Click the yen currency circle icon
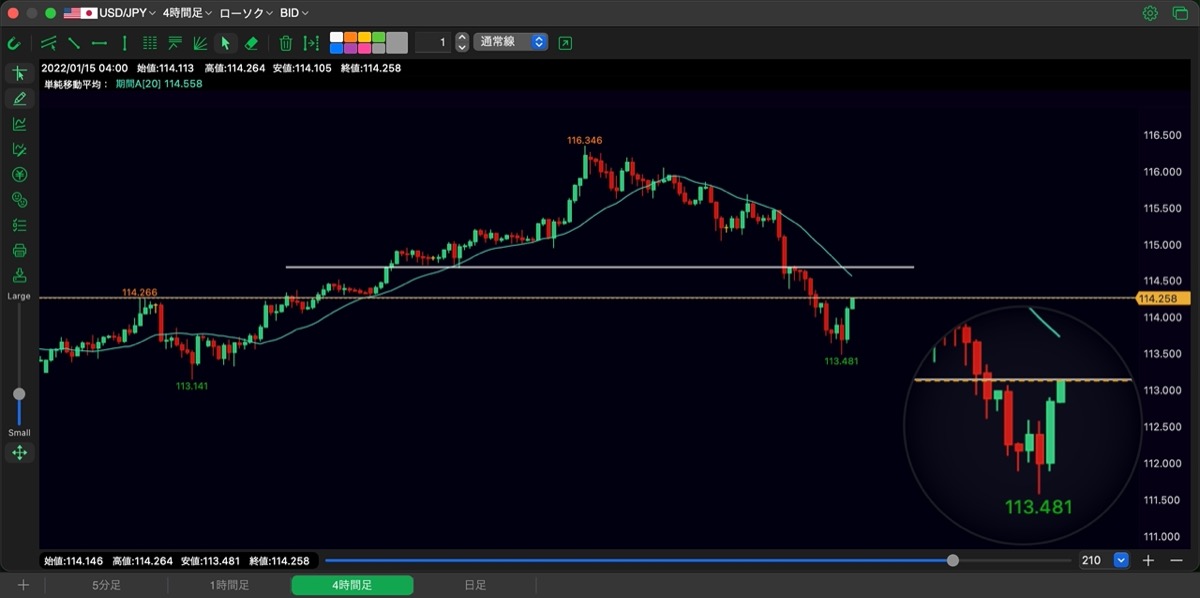The width and height of the screenshot is (1200, 598). pyautogui.click(x=19, y=174)
